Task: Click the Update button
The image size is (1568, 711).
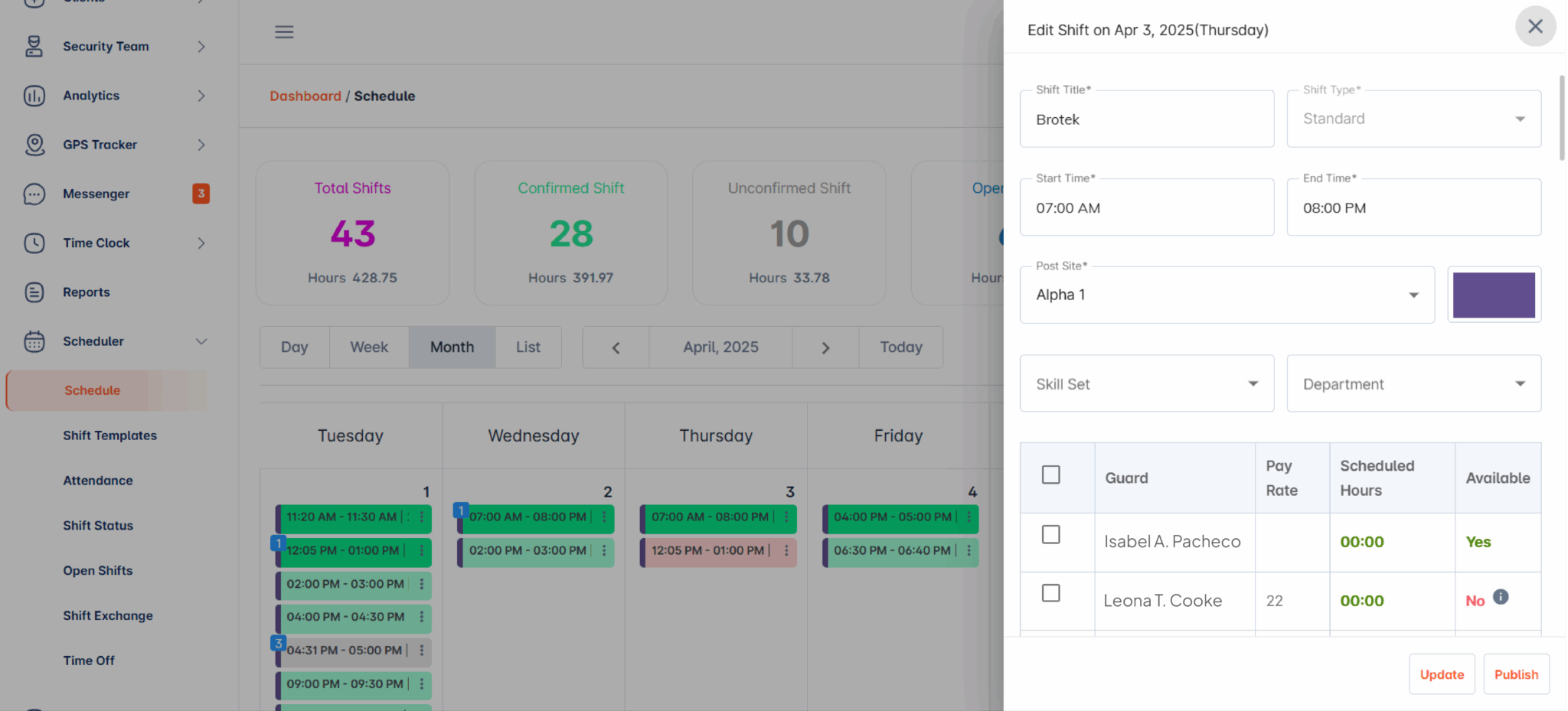Action: (1442, 674)
